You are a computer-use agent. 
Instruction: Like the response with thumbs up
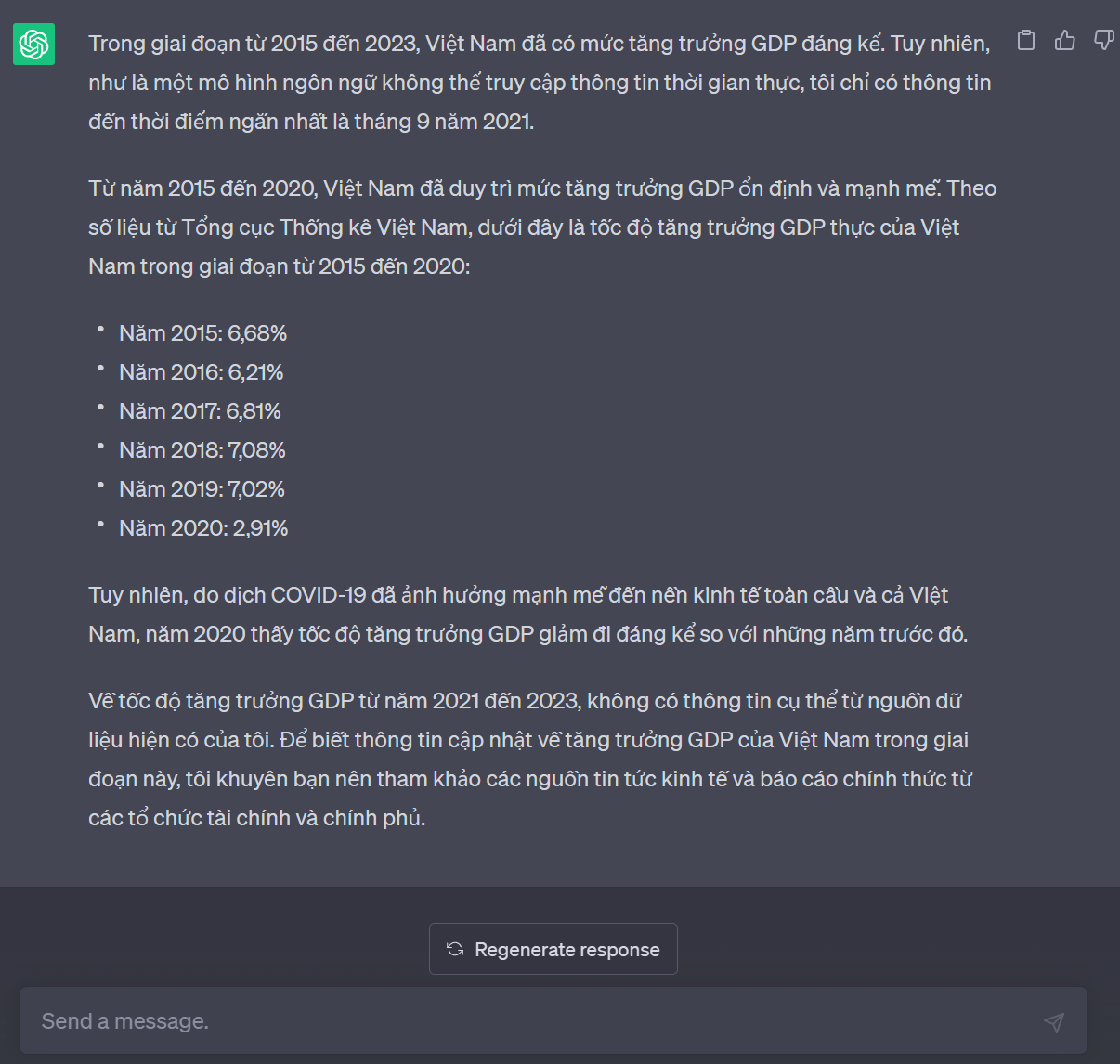tap(1065, 41)
